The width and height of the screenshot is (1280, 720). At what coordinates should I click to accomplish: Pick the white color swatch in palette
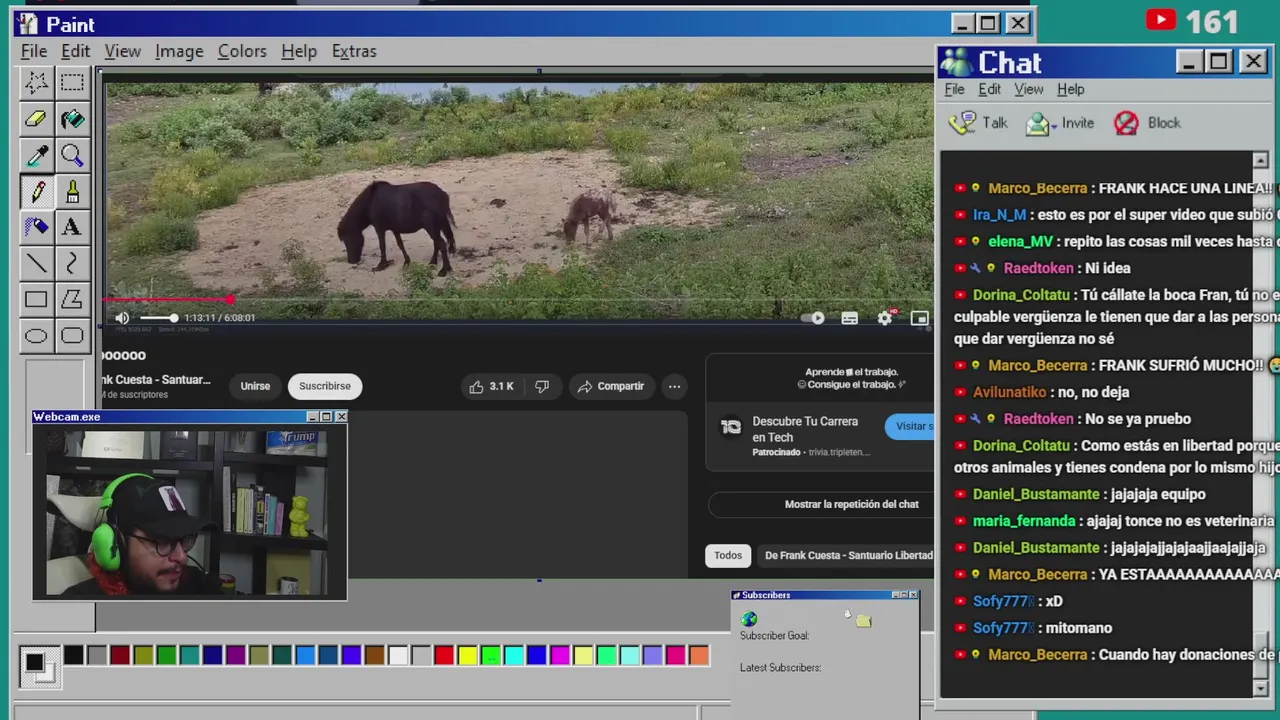[398, 656]
